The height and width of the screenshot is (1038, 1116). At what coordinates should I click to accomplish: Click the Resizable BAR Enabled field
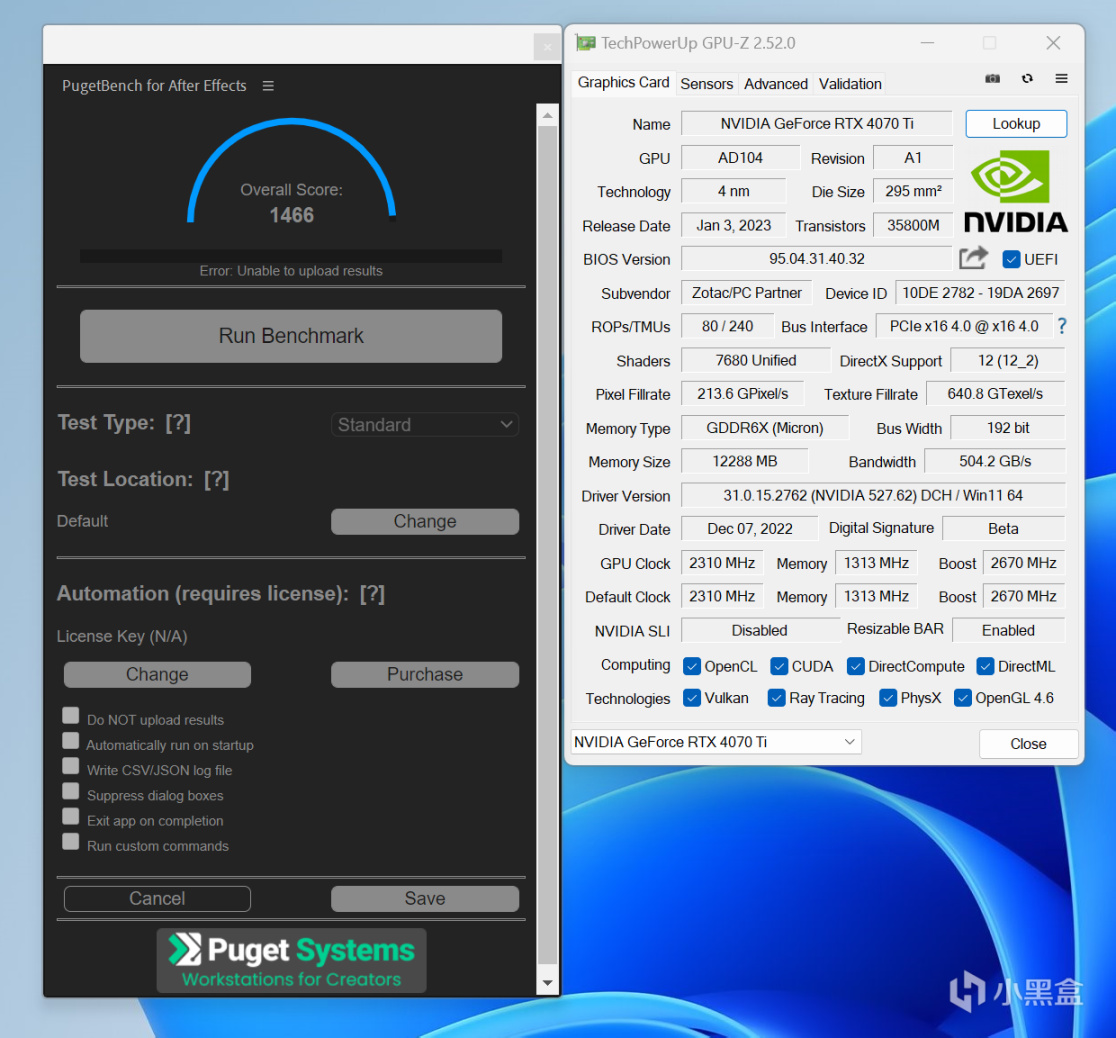tap(1009, 630)
